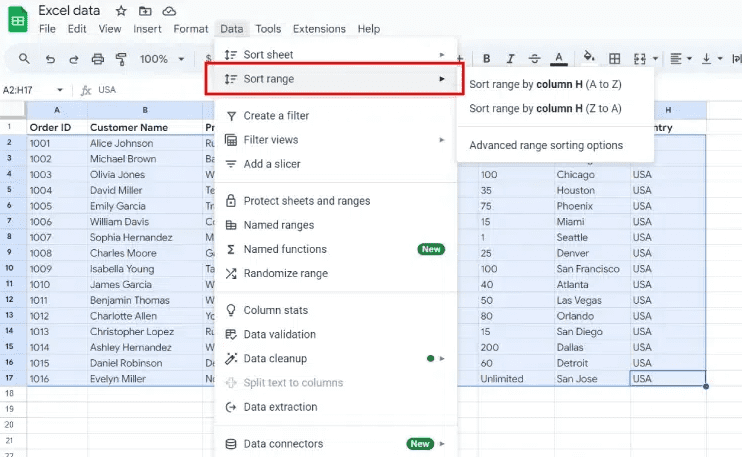Screen dimensions: 742x457
Task: Click the fill color paint bucket
Action: (589, 59)
